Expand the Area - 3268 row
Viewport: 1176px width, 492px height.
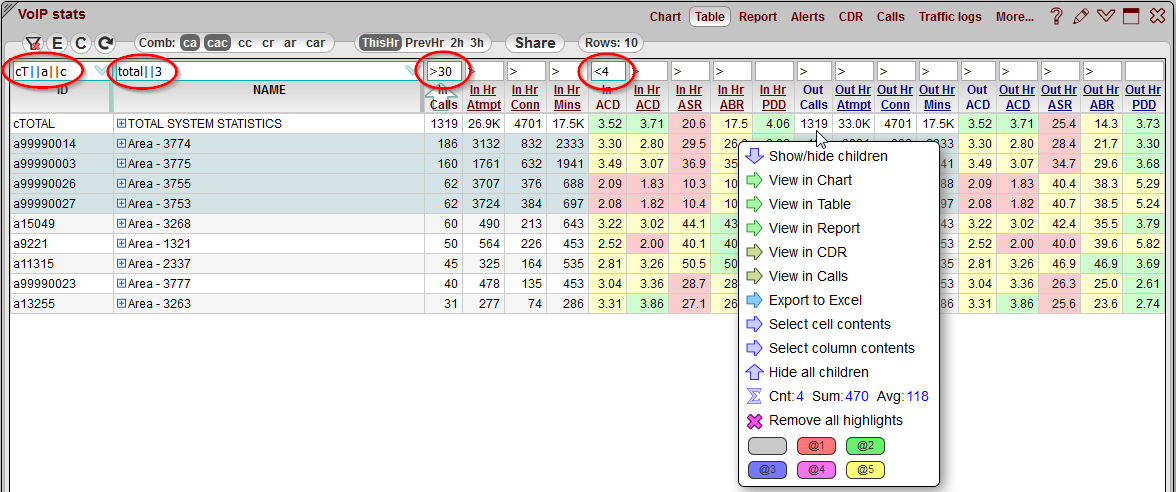(122, 224)
